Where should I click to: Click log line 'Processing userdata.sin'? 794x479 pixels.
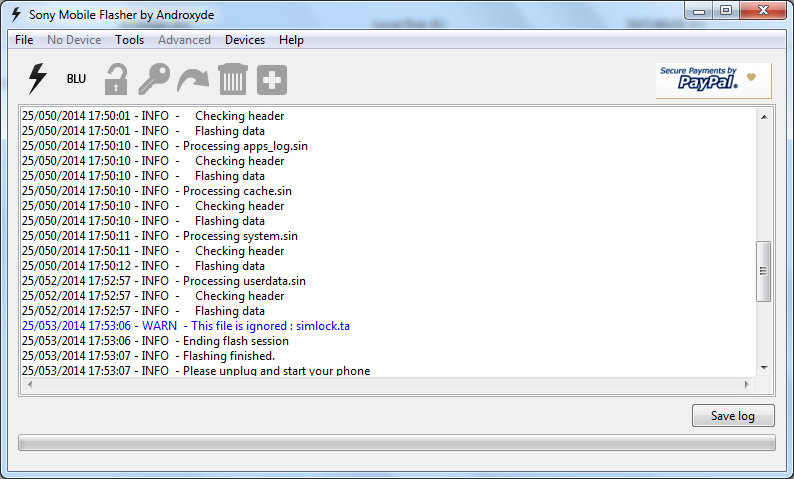[164, 281]
